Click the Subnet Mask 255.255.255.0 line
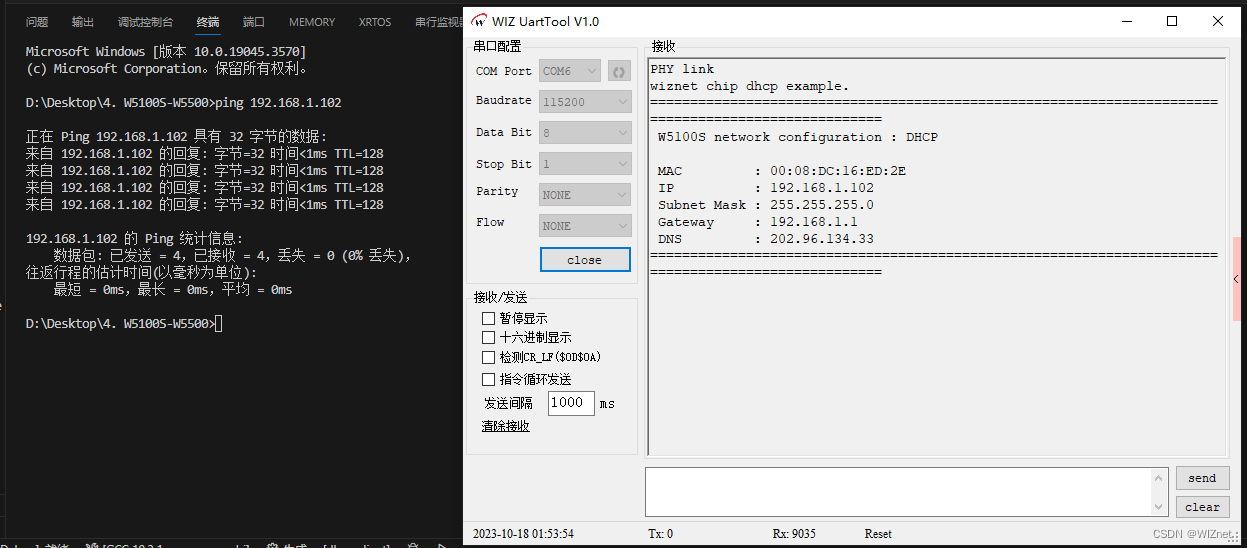 click(x=766, y=205)
